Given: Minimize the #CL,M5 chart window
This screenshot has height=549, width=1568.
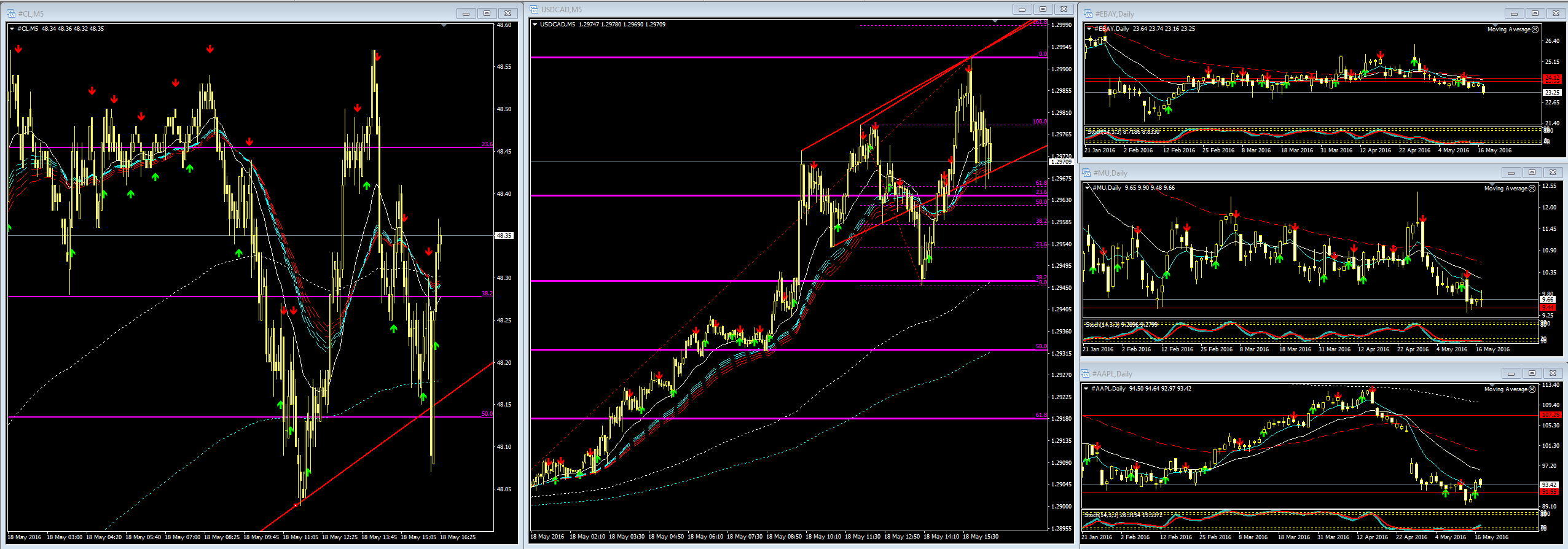Looking at the screenshot, I should tap(466, 14).
